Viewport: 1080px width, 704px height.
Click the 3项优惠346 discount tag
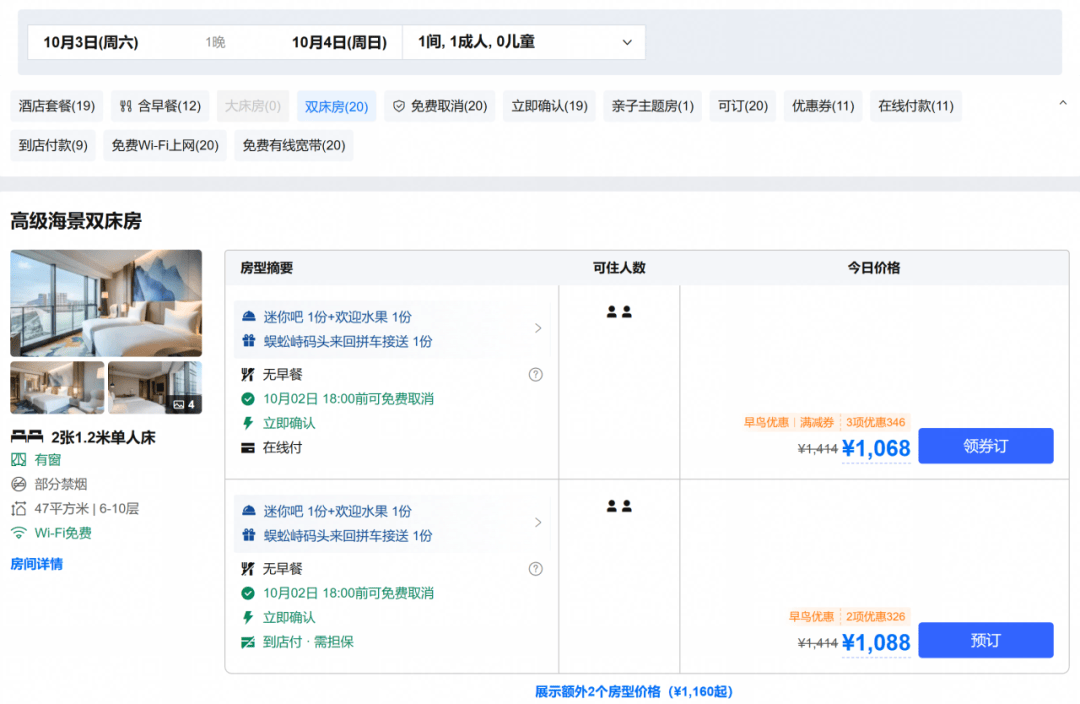pyautogui.click(x=875, y=422)
